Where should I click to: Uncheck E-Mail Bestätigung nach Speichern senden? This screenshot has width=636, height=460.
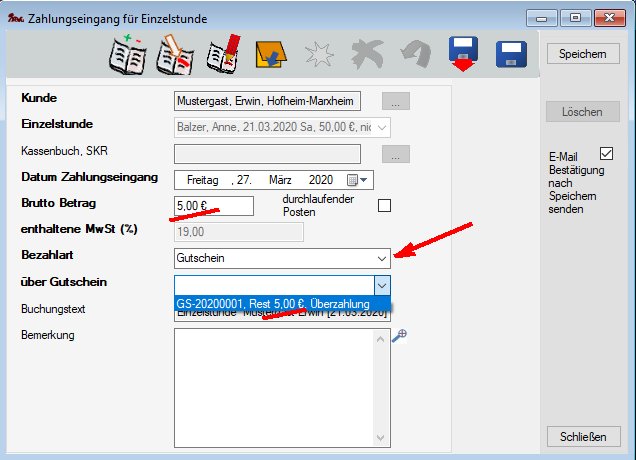(606, 154)
